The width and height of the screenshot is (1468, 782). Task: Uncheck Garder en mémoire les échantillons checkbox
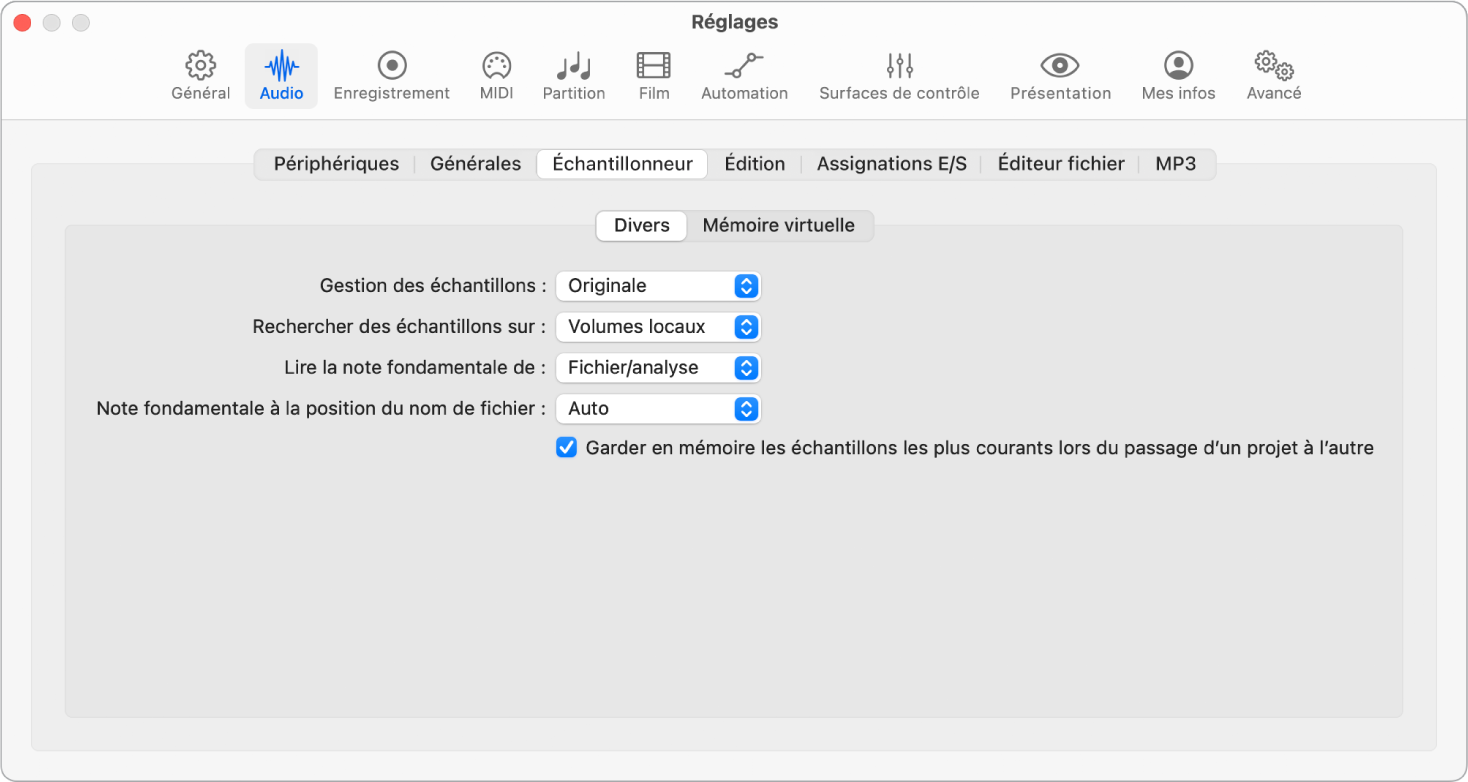point(567,448)
